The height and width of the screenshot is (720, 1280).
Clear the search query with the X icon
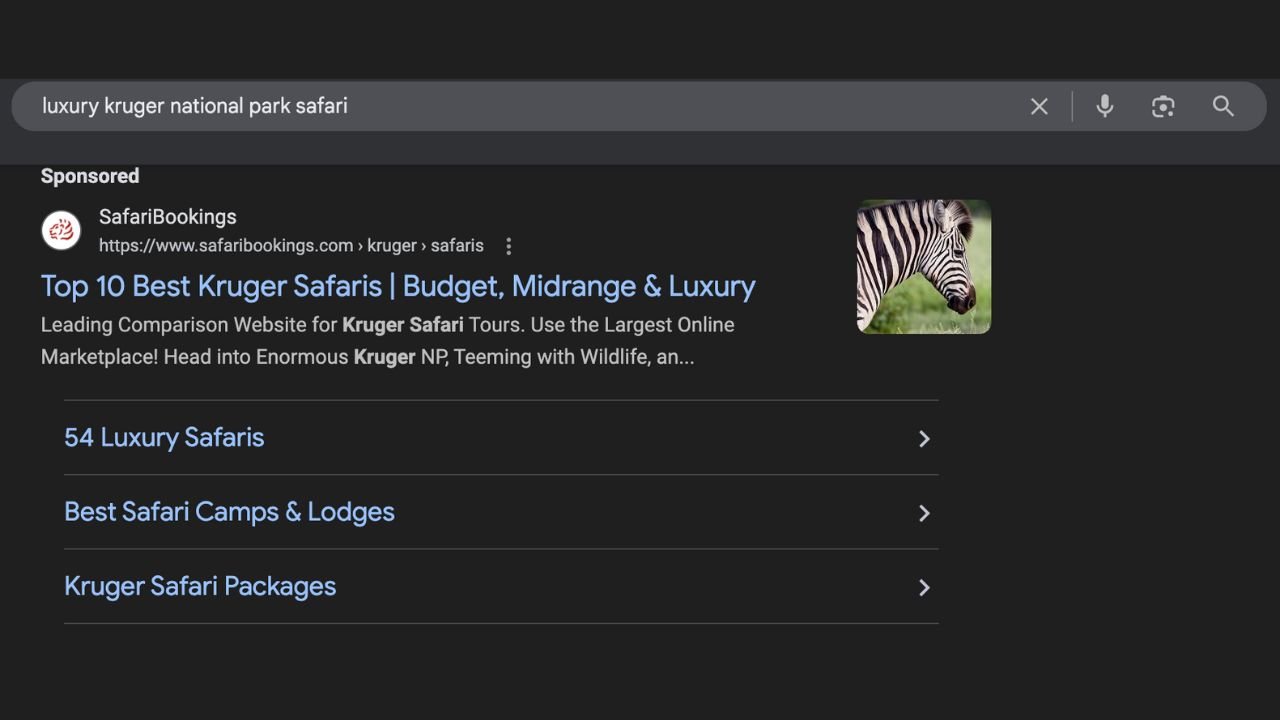point(1039,106)
